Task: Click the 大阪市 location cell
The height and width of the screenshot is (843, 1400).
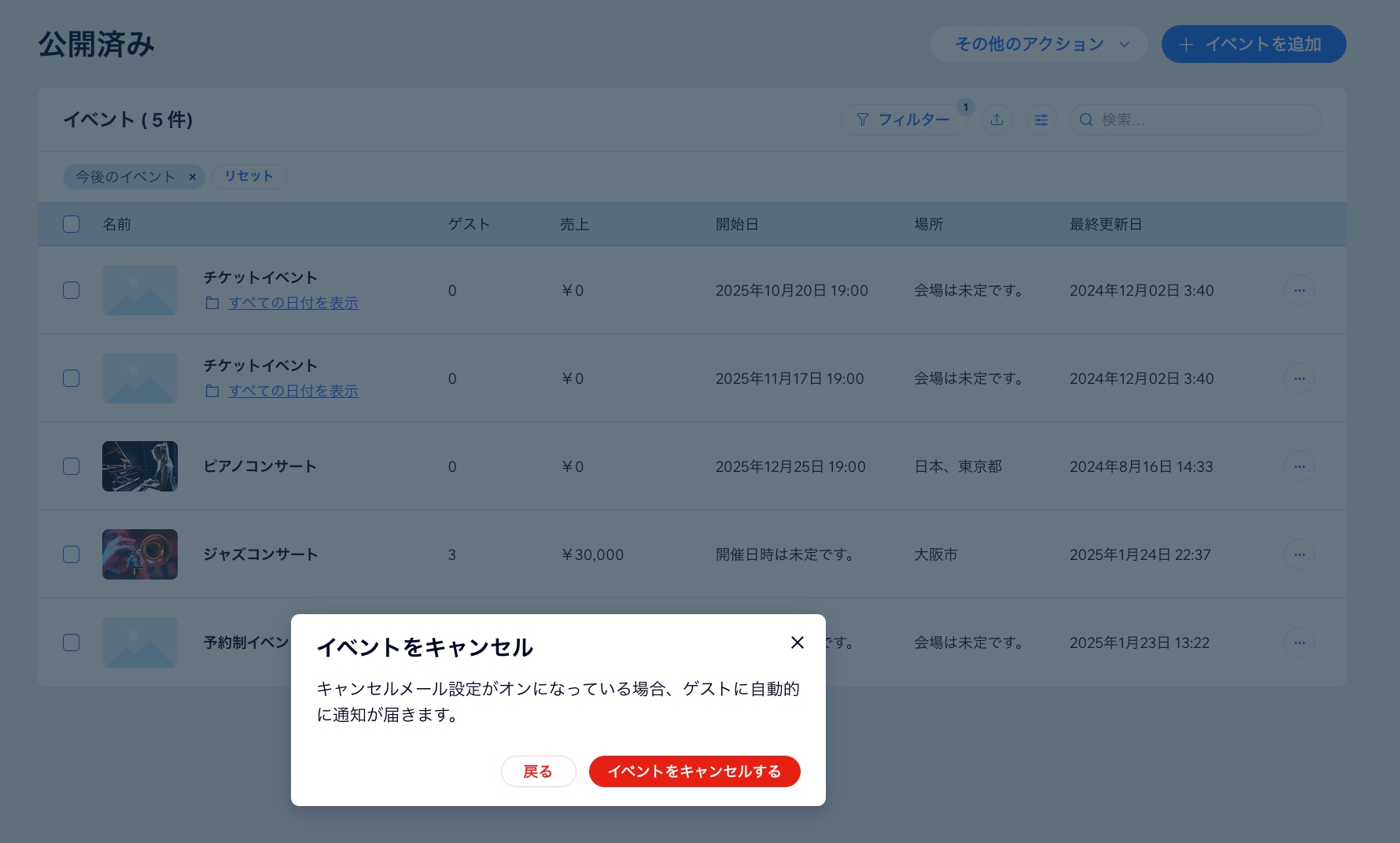Action: coord(936,554)
